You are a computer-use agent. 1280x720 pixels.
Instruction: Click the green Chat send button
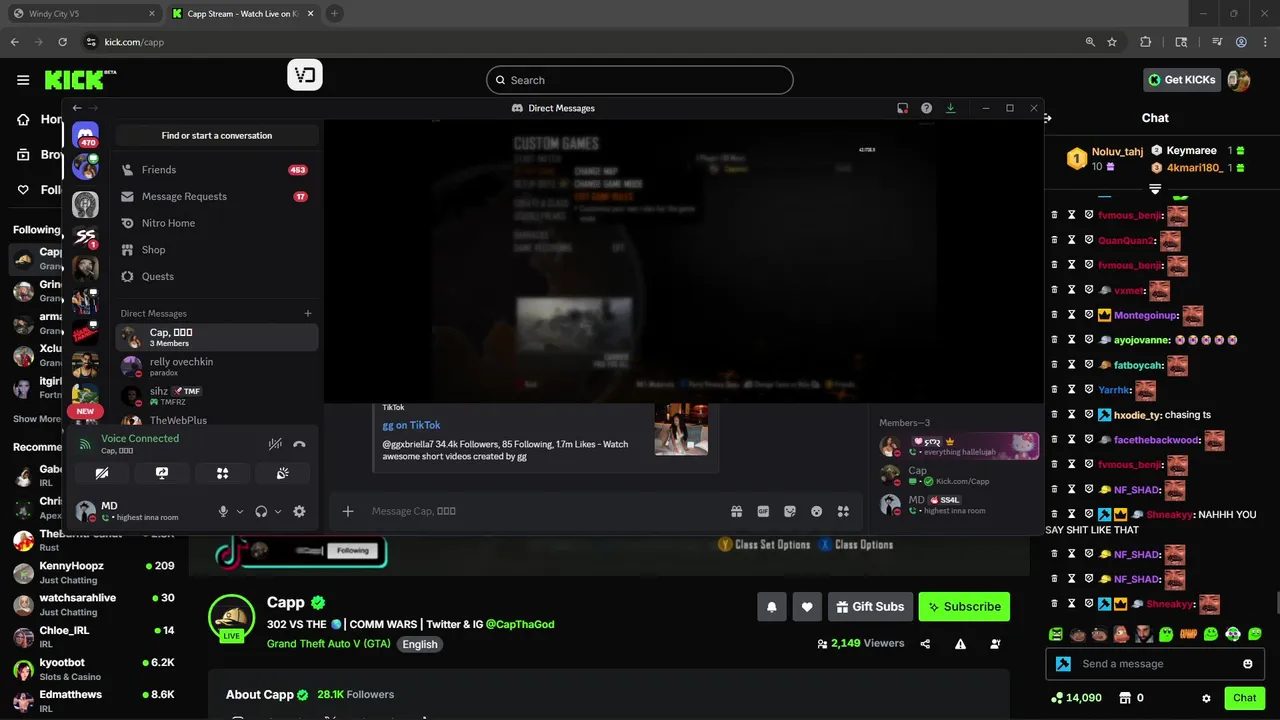coord(1245,698)
